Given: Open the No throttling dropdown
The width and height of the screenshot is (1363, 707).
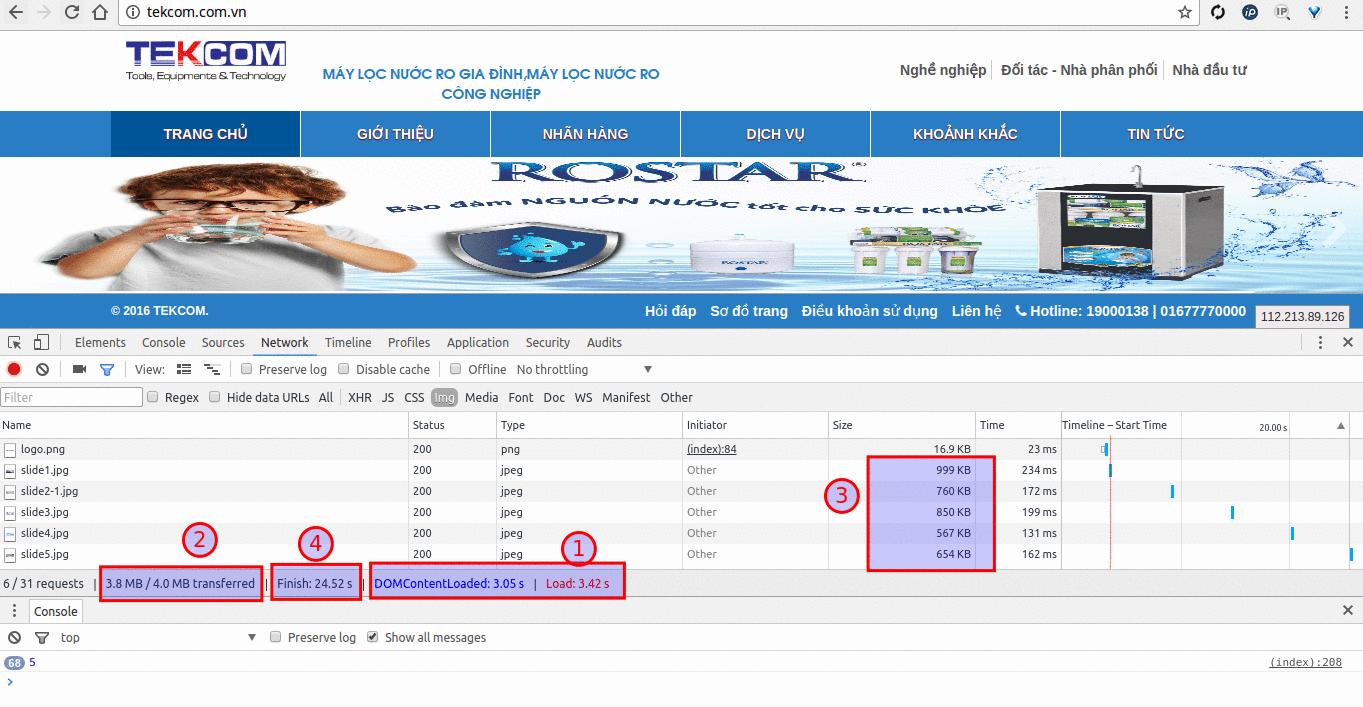Looking at the screenshot, I should 584,369.
